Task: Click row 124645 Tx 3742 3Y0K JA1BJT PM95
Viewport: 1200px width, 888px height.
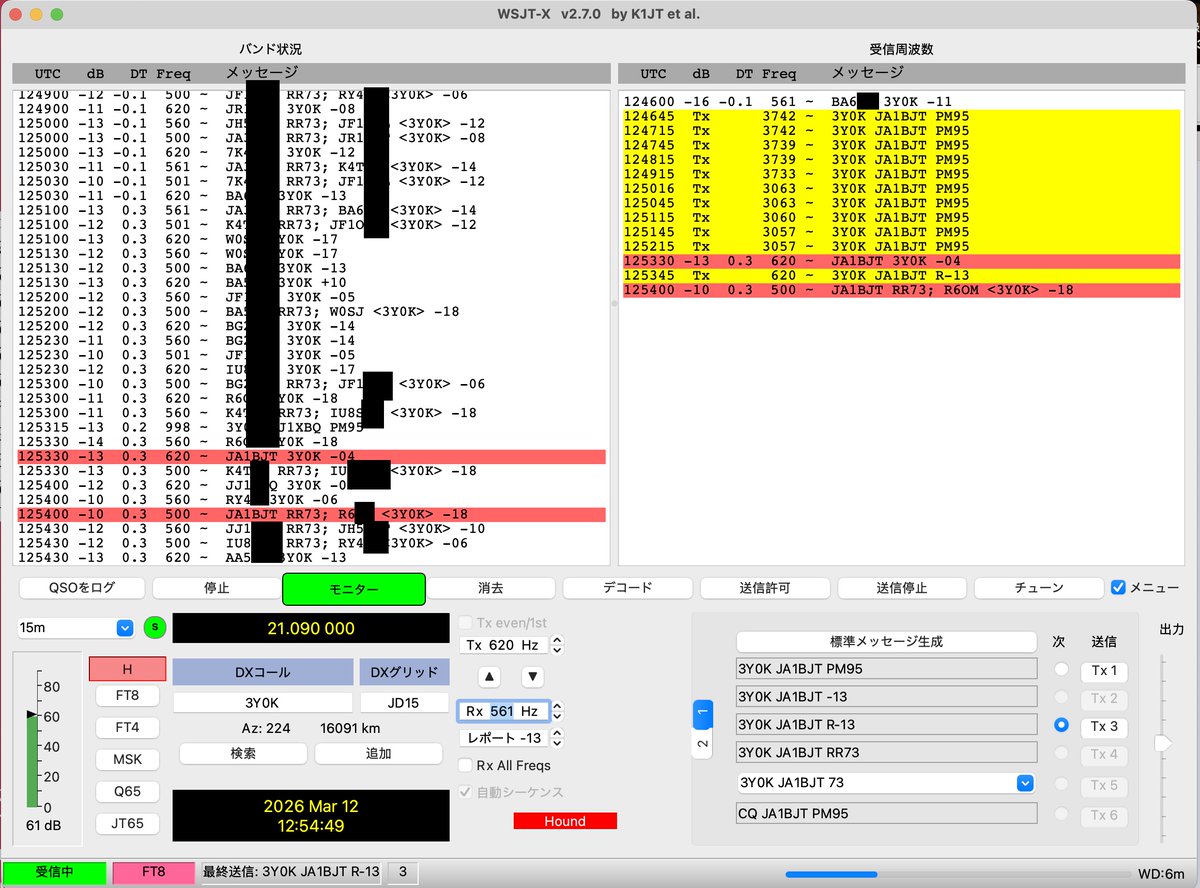Action: [901, 116]
